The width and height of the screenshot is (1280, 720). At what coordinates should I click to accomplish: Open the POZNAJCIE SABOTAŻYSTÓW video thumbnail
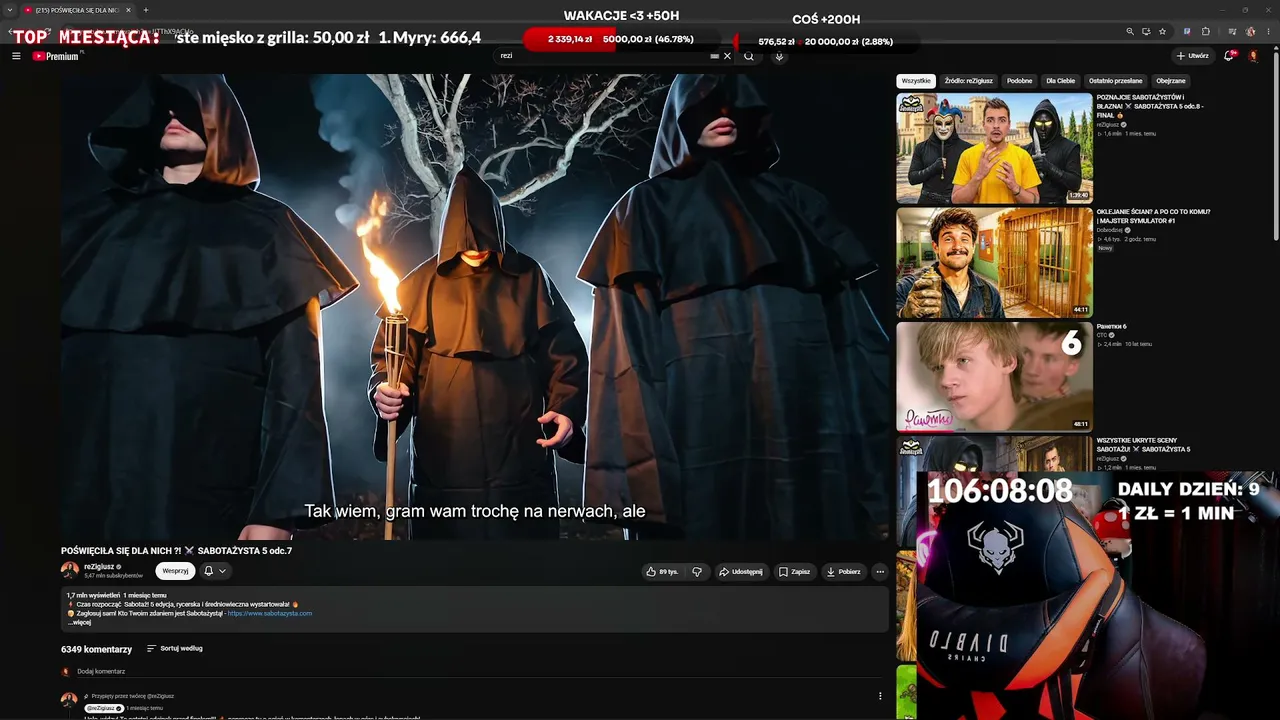[x=994, y=148]
